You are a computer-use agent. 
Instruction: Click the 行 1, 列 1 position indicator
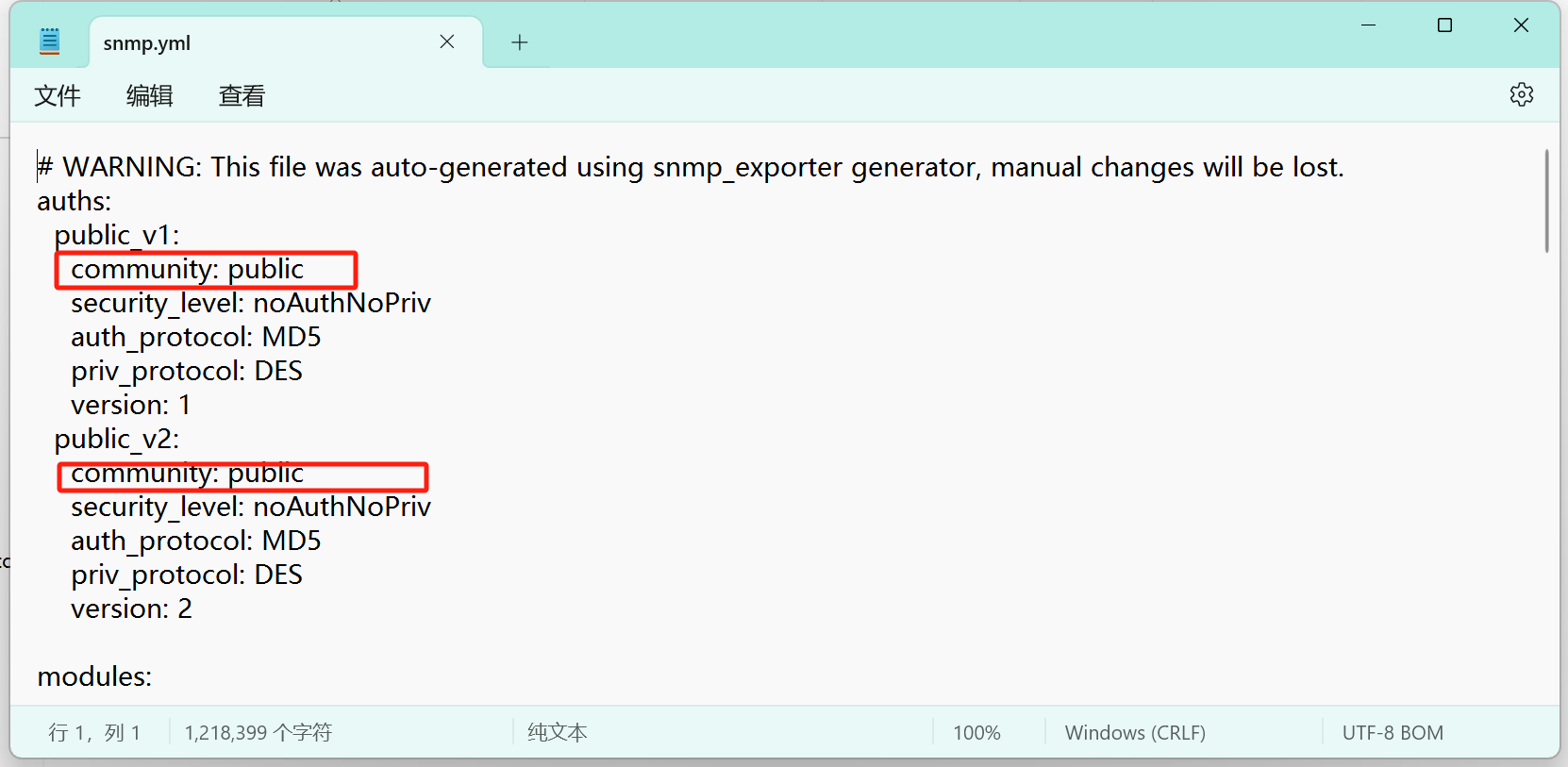click(x=94, y=733)
